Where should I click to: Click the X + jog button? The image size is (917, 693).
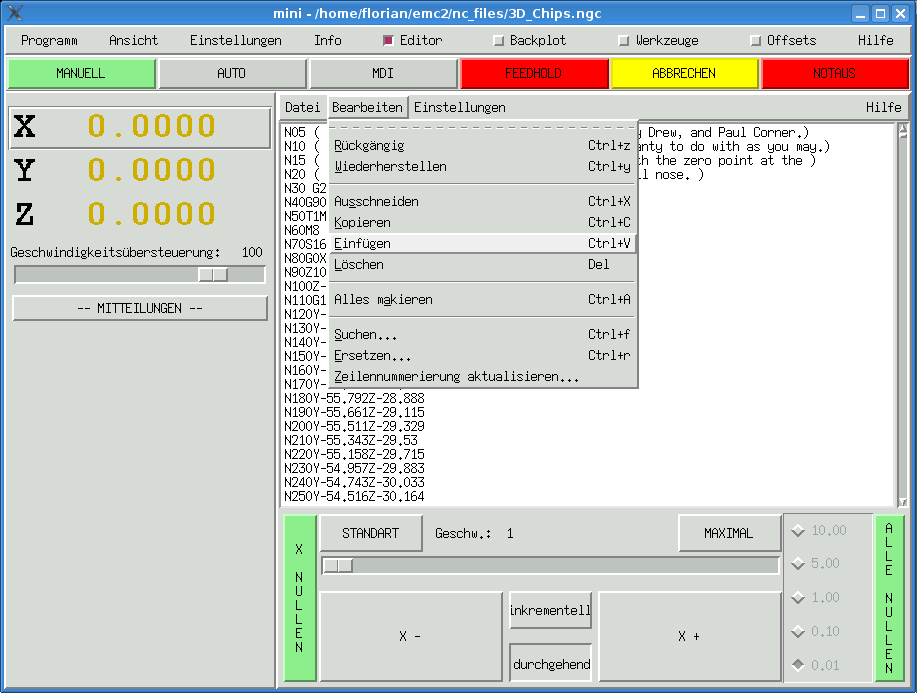[689, 637]
